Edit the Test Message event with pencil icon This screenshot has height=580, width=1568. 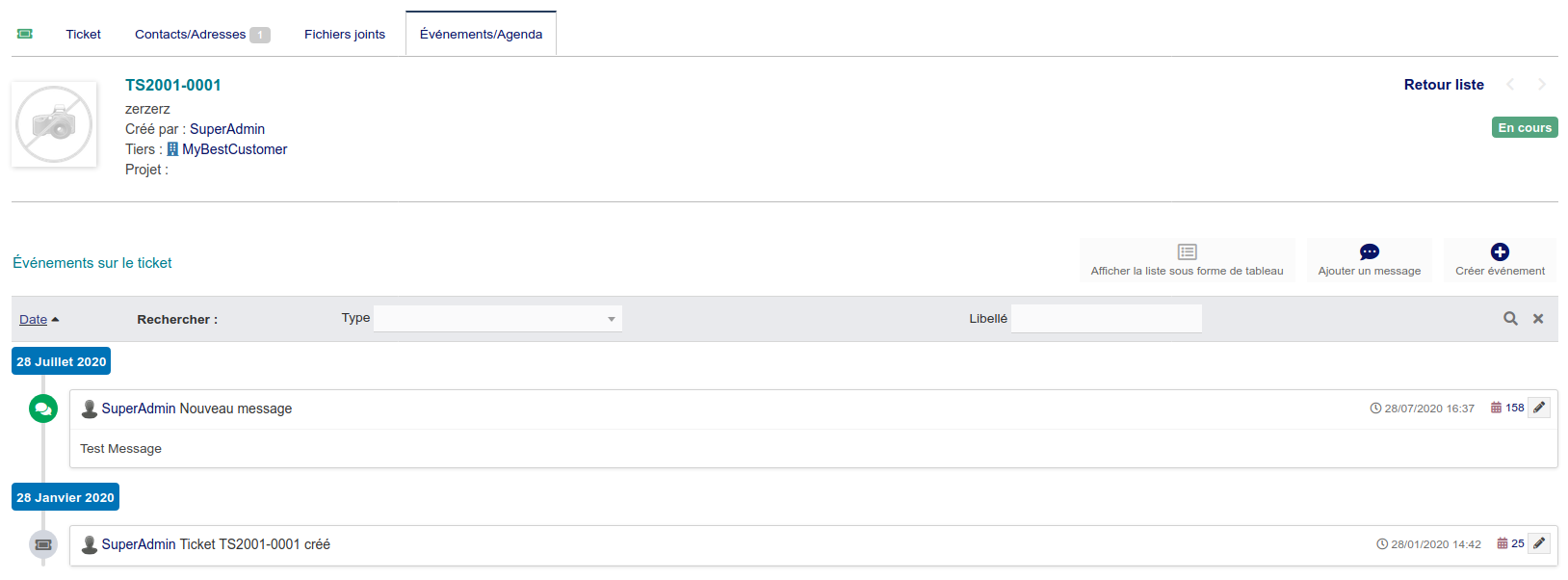click(1539, 408)
